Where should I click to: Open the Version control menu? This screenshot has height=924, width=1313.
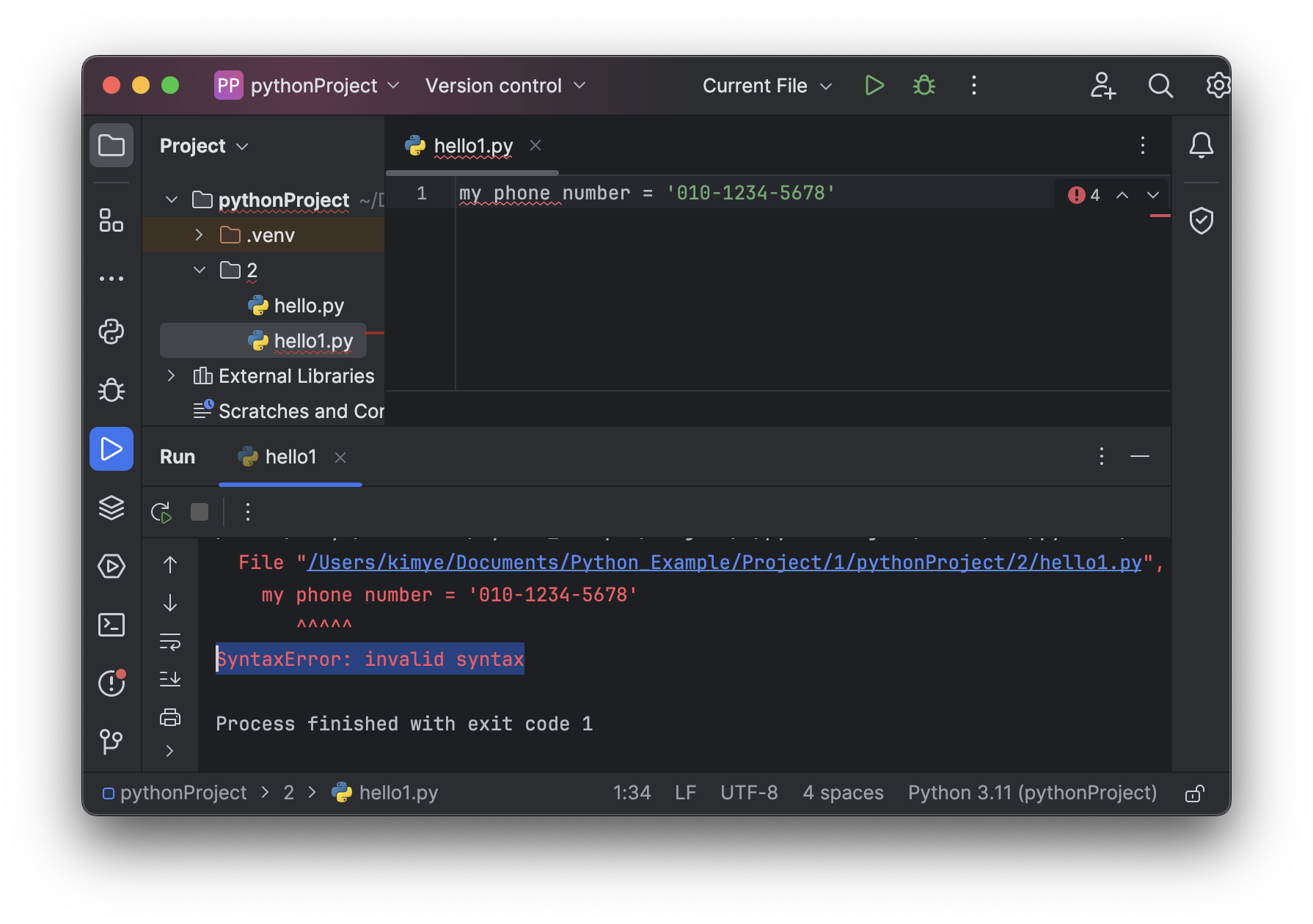pyautogui.click(x=505, y=86)
